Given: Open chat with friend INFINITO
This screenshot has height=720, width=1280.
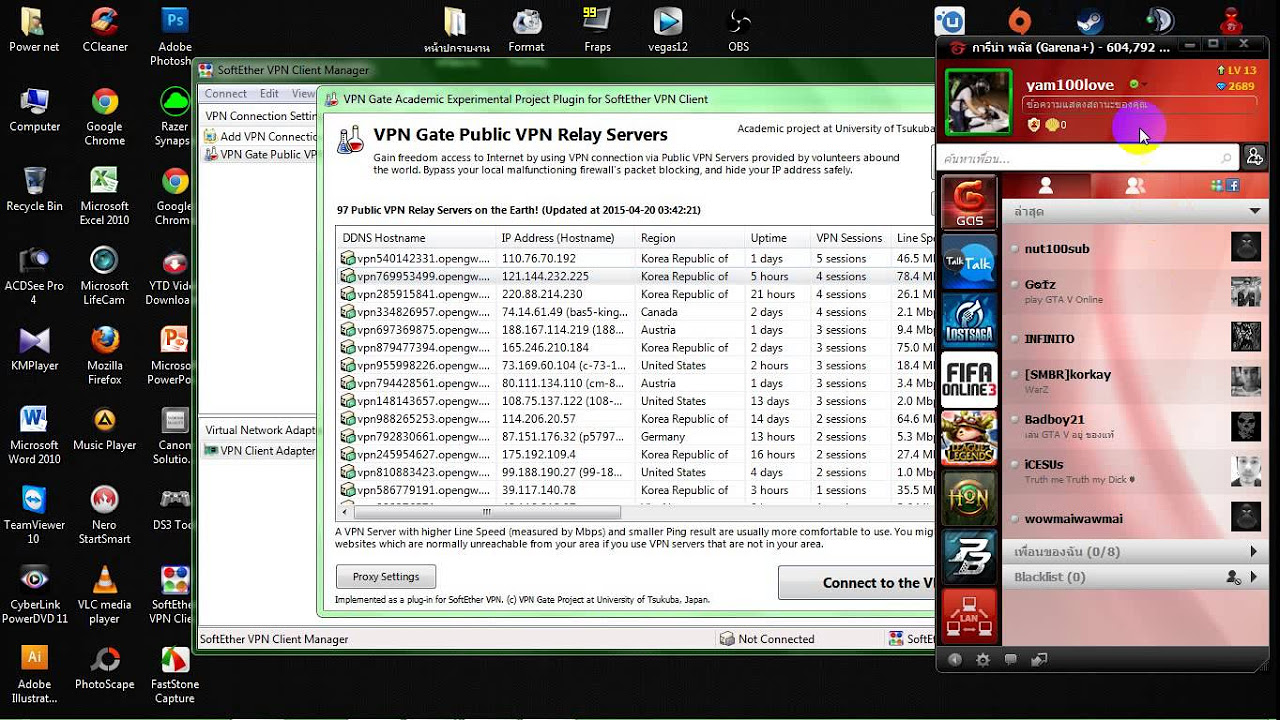Looking at the screenshot, I should point(1134,339).
